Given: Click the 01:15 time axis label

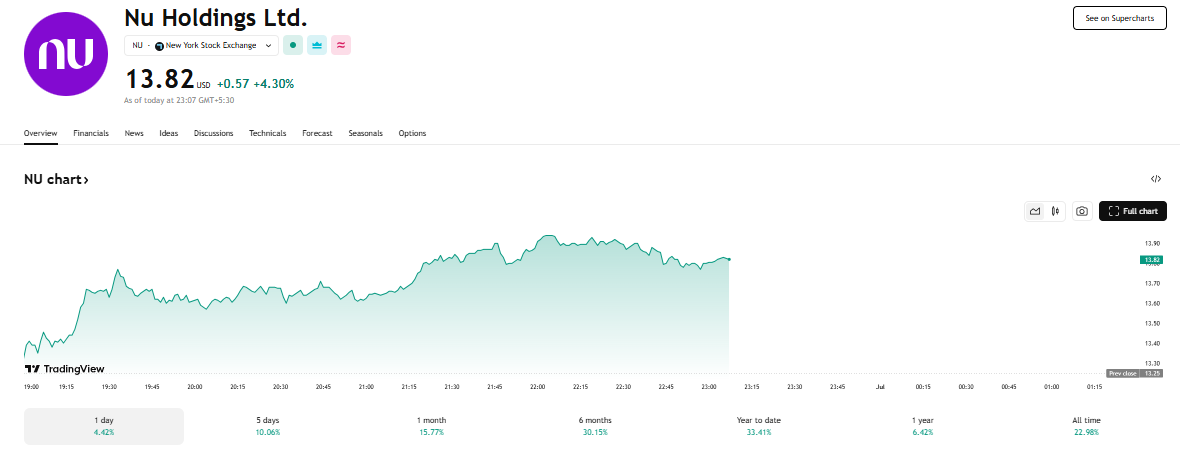Looking at the screenshot, I should tap(1094, 386).
